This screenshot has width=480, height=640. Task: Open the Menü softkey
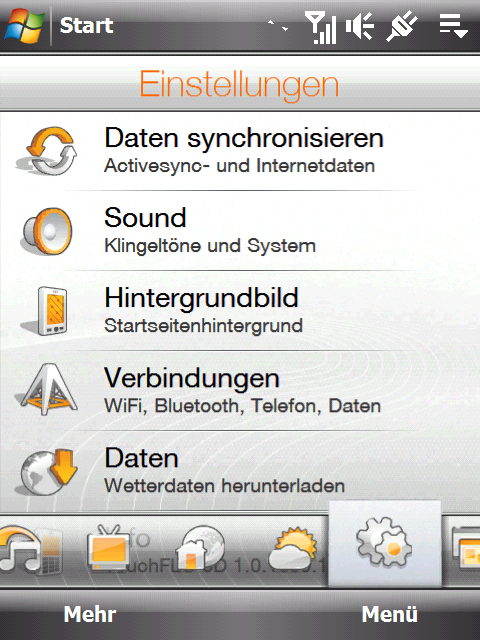click(x=389, y=614)
